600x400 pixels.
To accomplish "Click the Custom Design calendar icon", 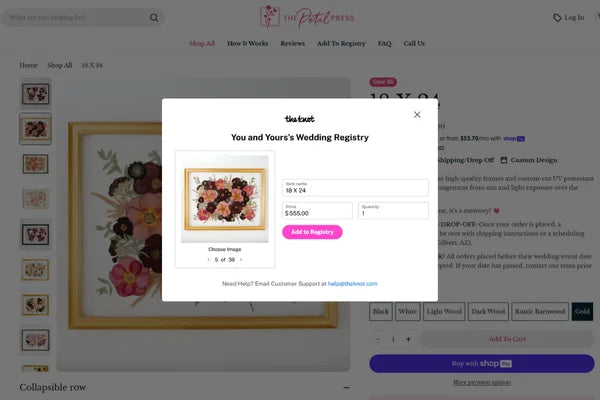I will click(x=504, y=160).
